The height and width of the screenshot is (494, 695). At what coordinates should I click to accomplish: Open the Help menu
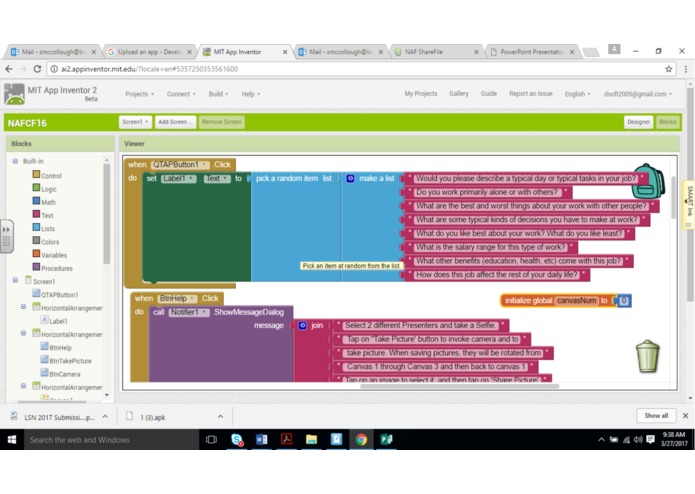coord(250,94)
